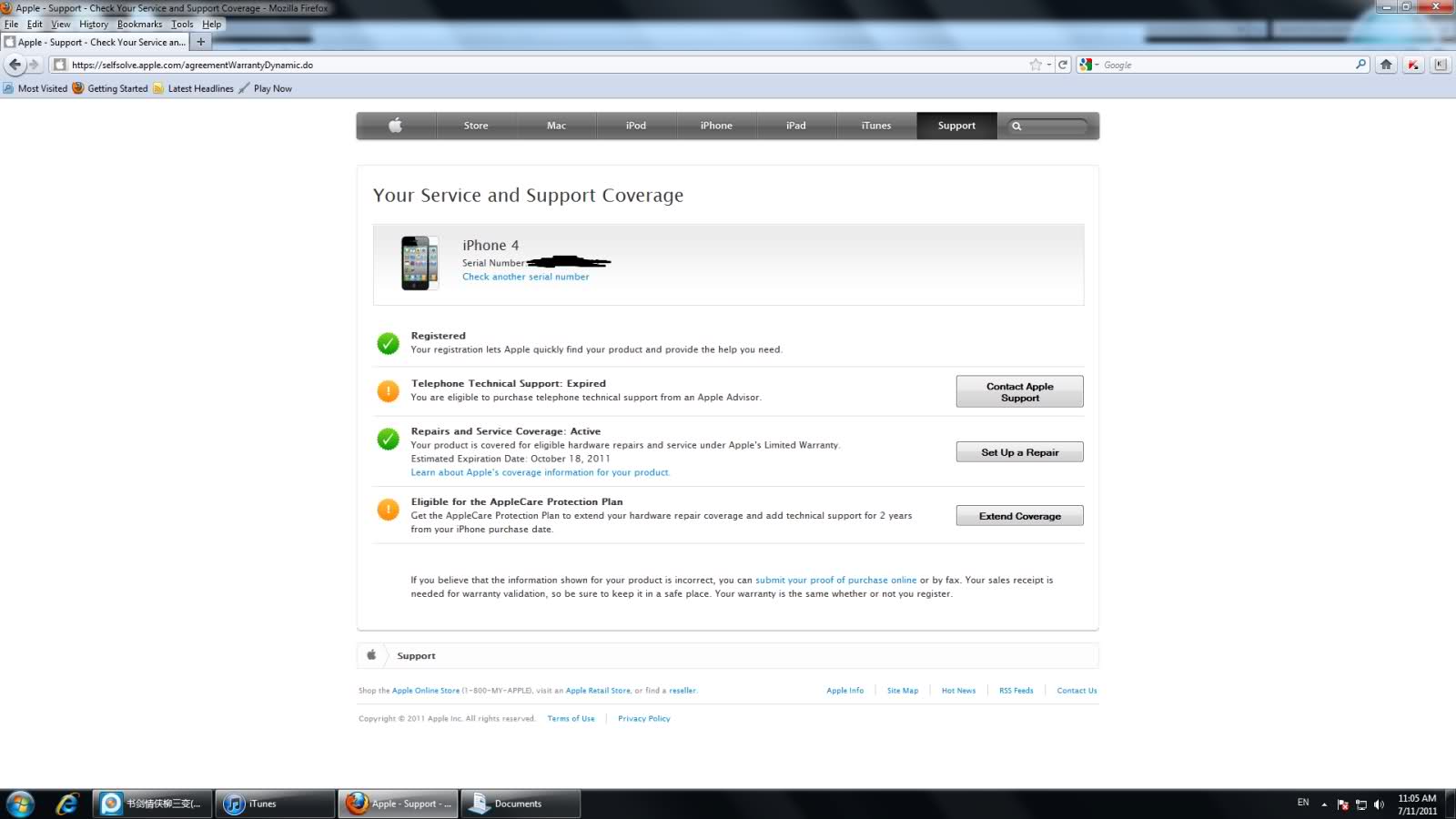Click small Apple logo in footer breadcrumb

tap(371, 655)
